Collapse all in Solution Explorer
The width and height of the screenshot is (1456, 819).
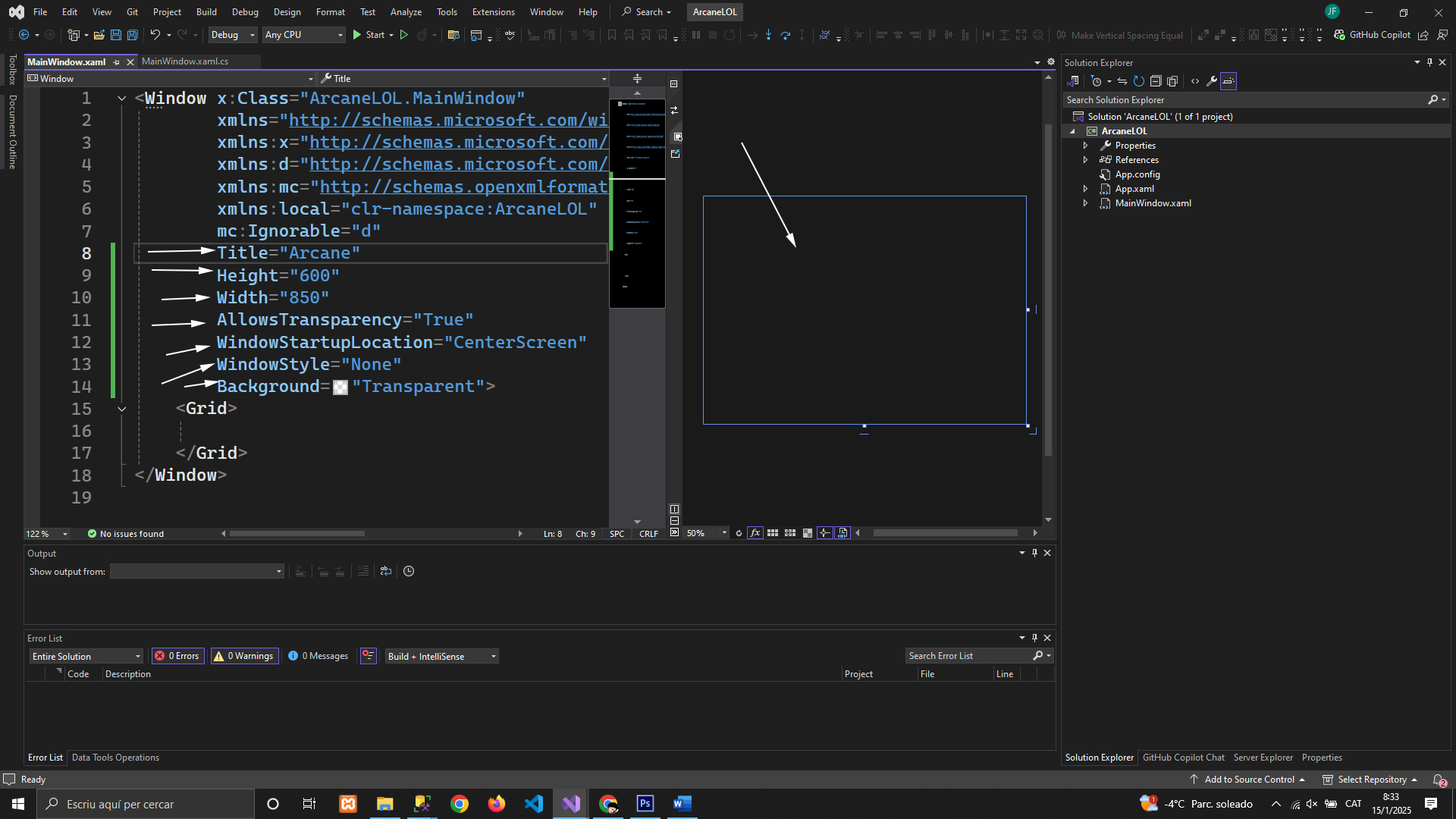tap(1156, 81)
